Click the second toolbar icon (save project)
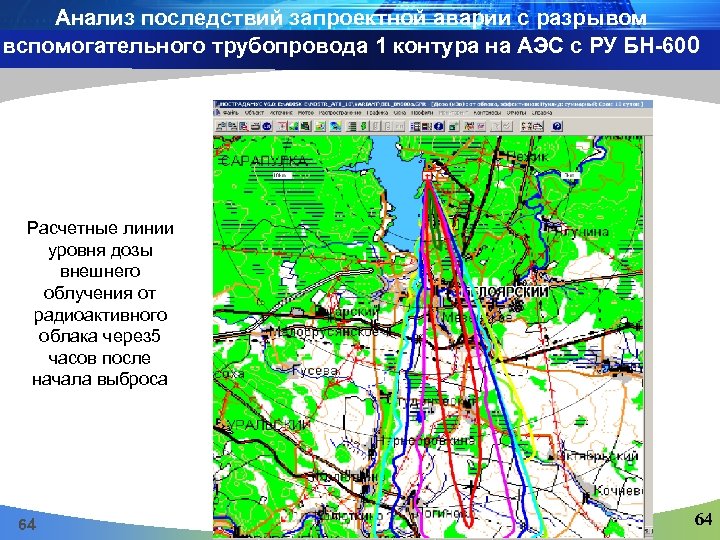 (233, 126)
